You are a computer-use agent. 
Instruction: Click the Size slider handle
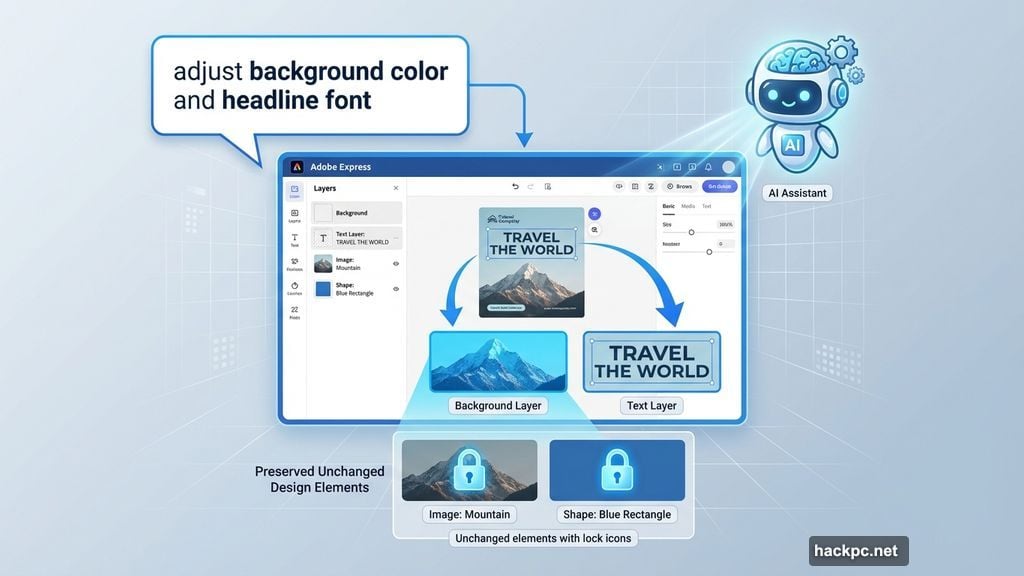point(692,232)
